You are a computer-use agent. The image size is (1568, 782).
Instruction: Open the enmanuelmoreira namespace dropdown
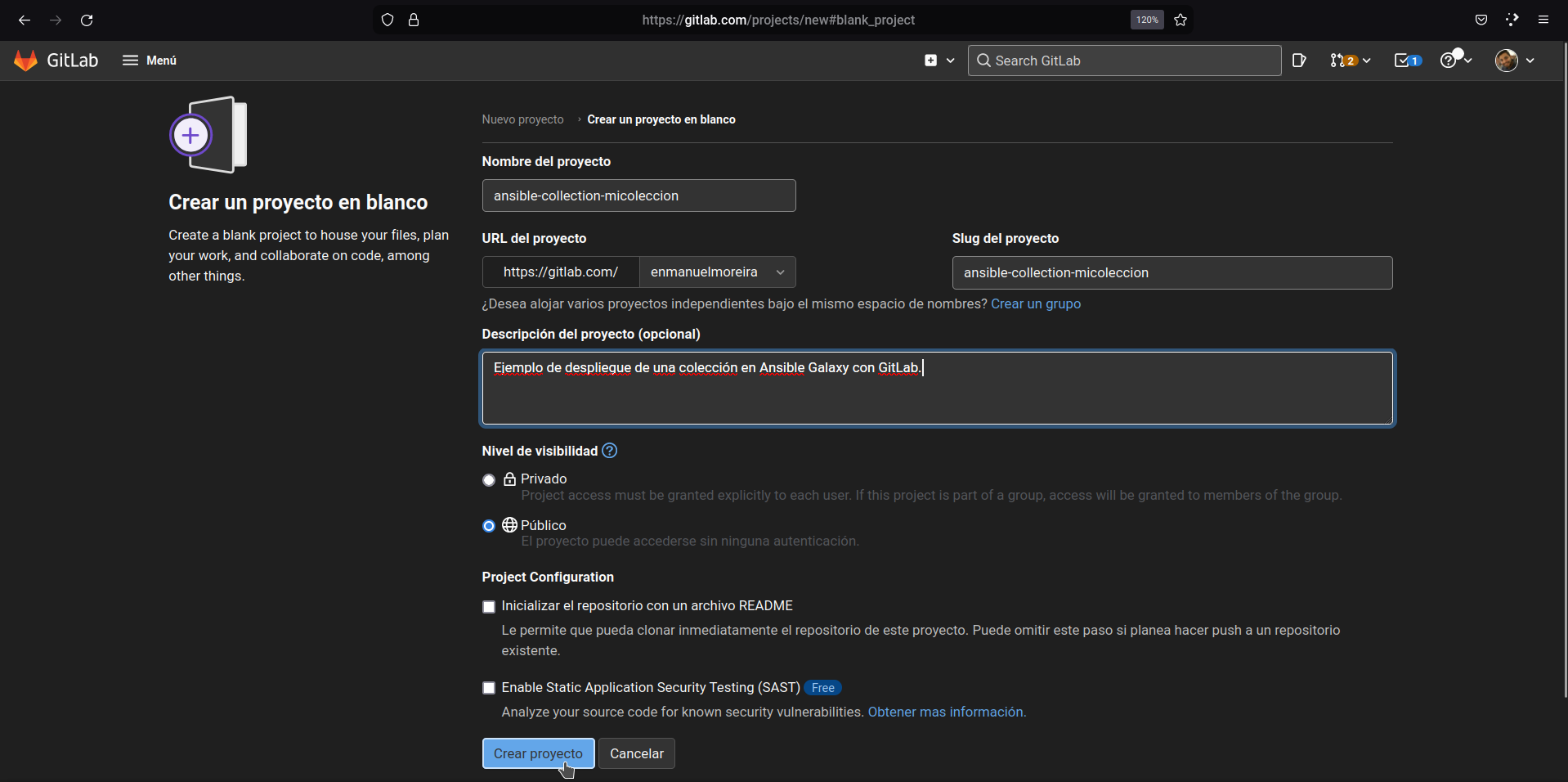717,272
